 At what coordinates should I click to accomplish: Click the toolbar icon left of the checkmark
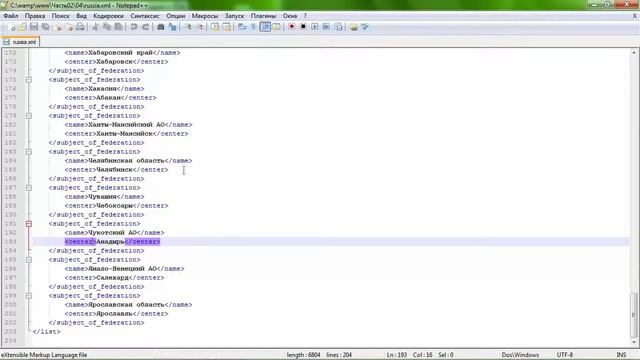point(353,27)
